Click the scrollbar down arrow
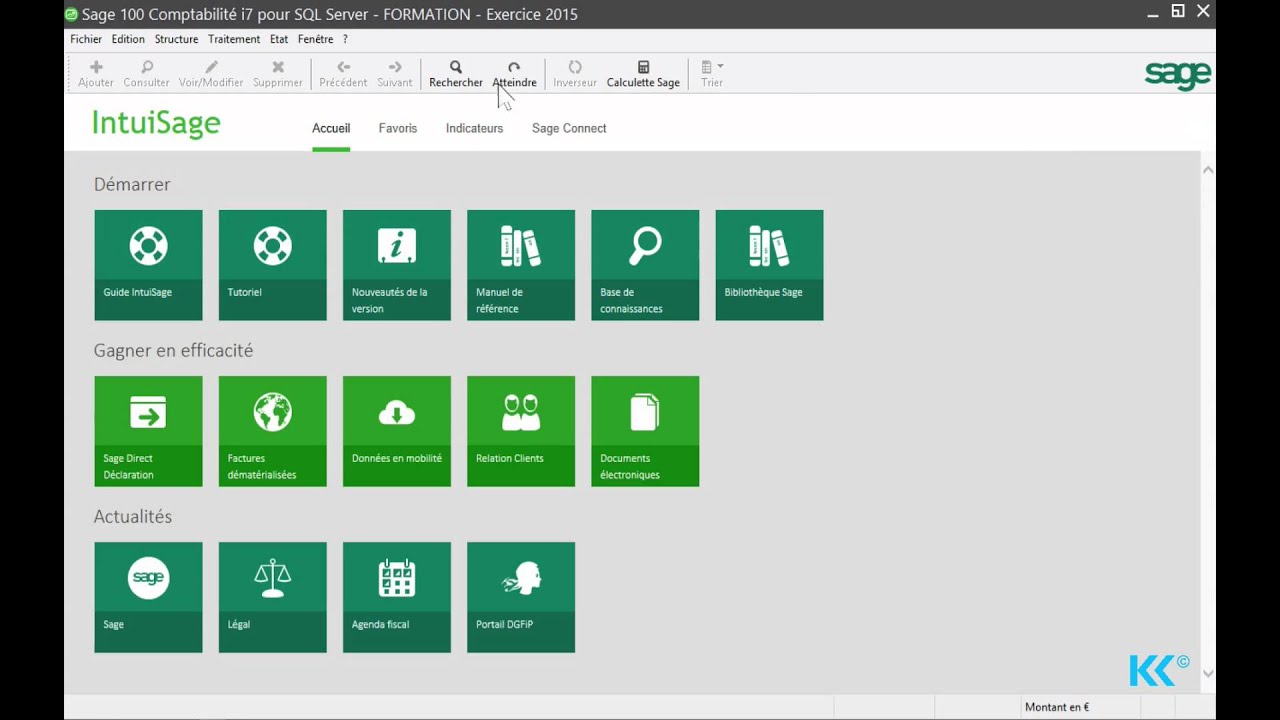This screenshot has width=1280, height=720. click(x=1208, y=674)
